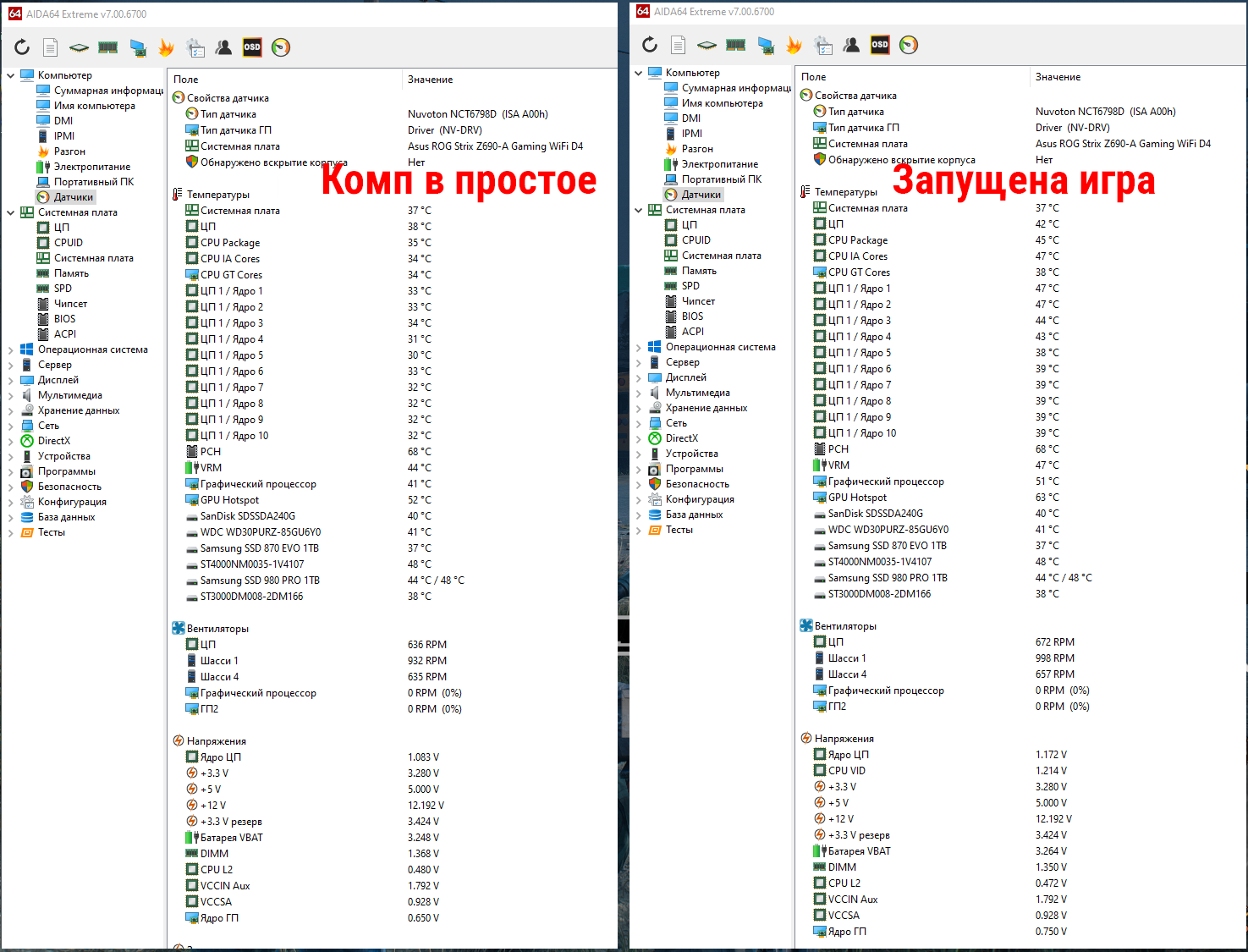Select the CPU Package row in the left window
Viewport: 1248px width, 952px height.
(393, 243)
